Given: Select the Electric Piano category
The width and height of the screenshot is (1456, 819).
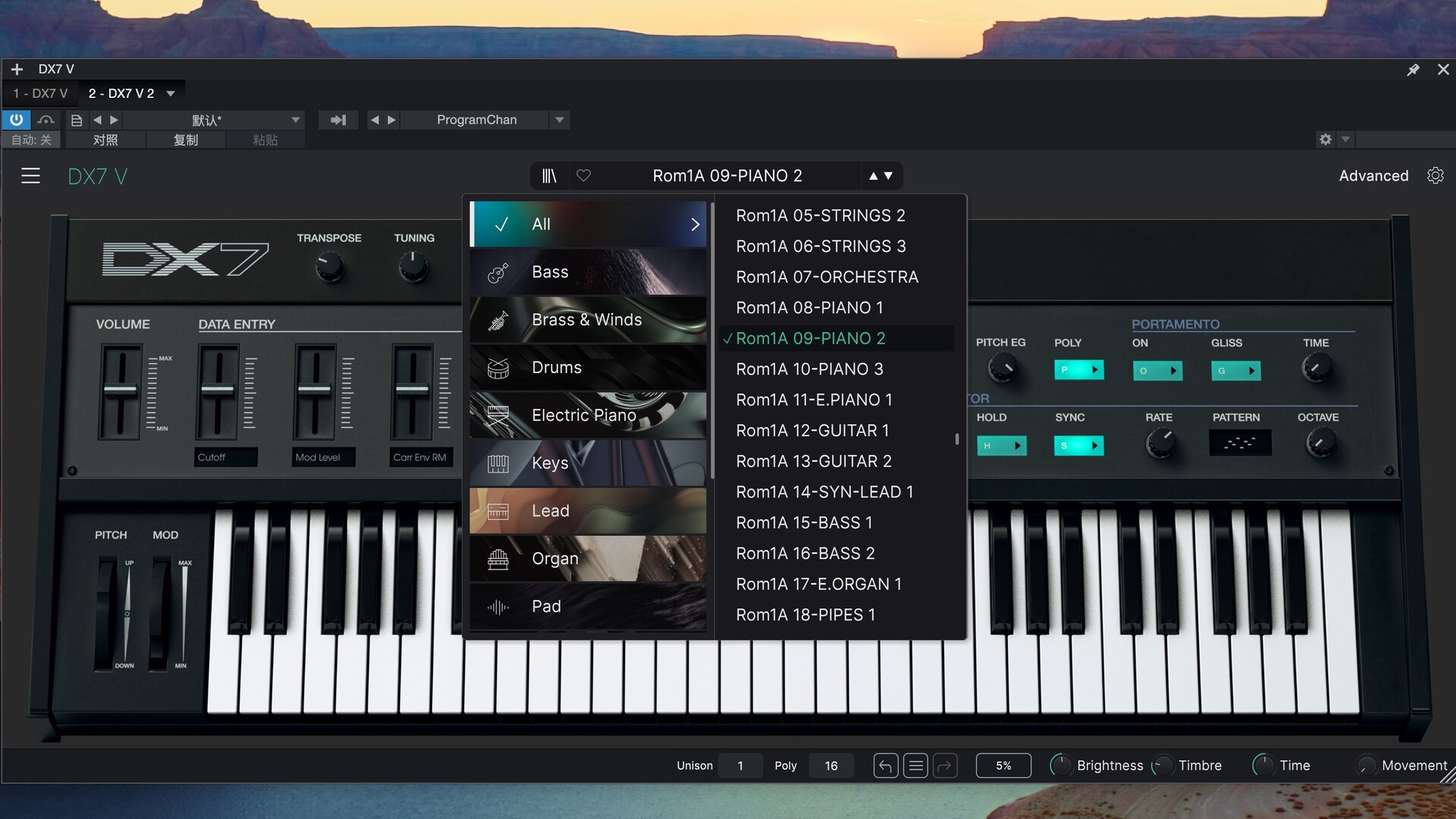Looking at the screenshot, I should [x=588, y=416].
